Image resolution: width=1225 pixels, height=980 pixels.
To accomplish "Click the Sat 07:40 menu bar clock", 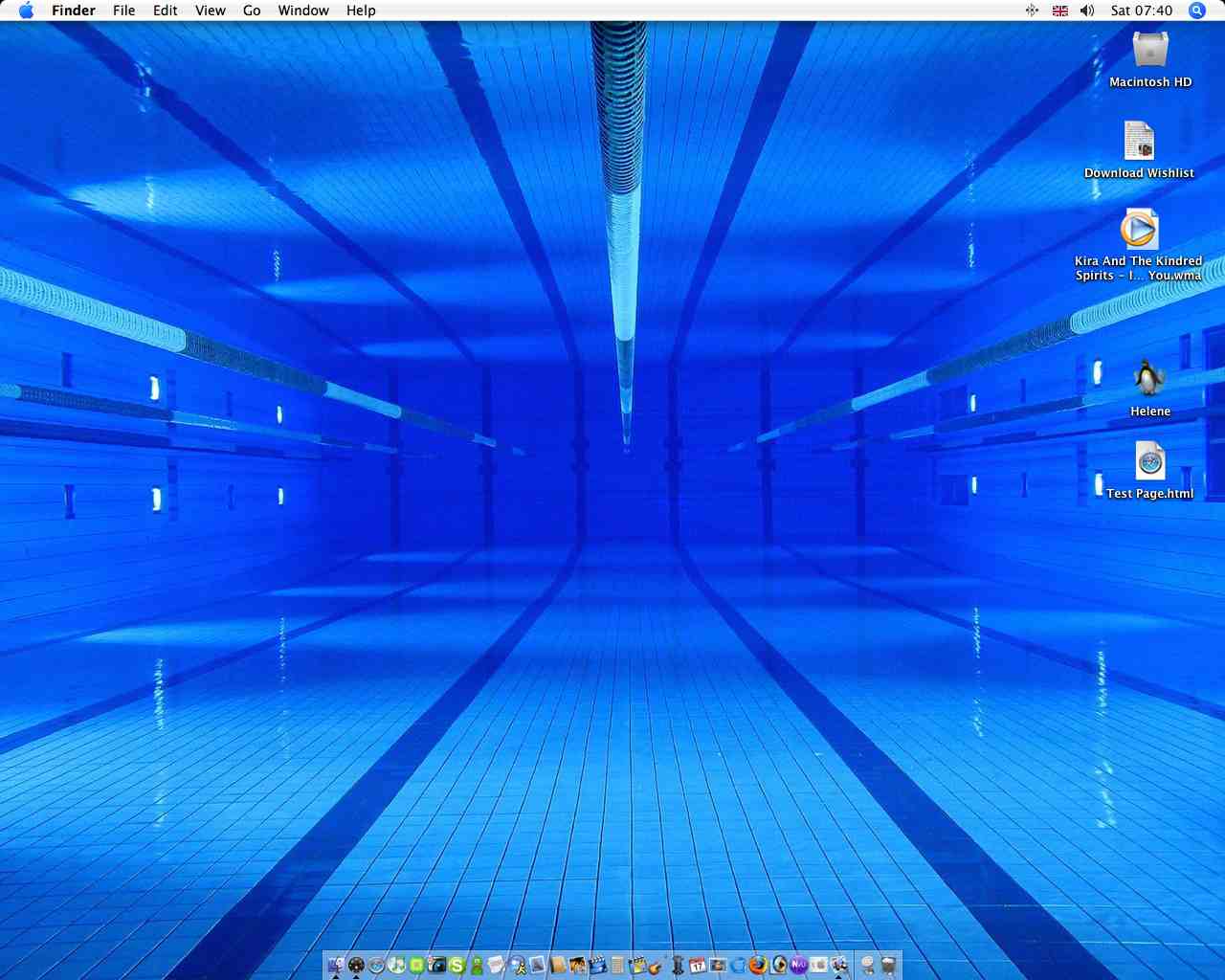I will 1142,11.
